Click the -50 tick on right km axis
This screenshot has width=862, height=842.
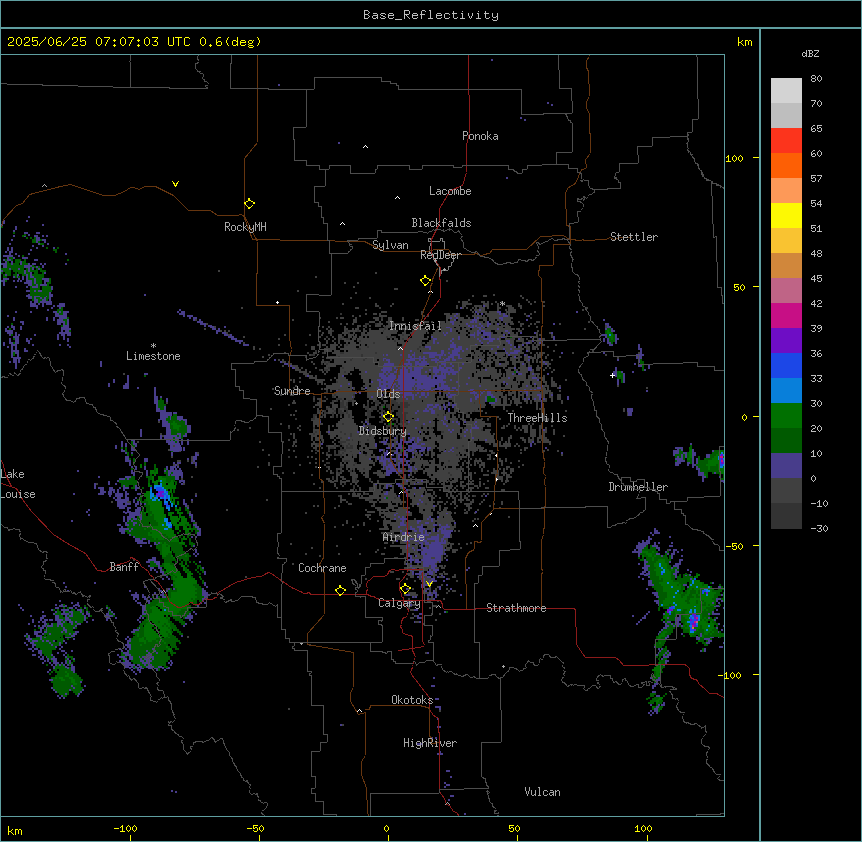click(734, 546)
